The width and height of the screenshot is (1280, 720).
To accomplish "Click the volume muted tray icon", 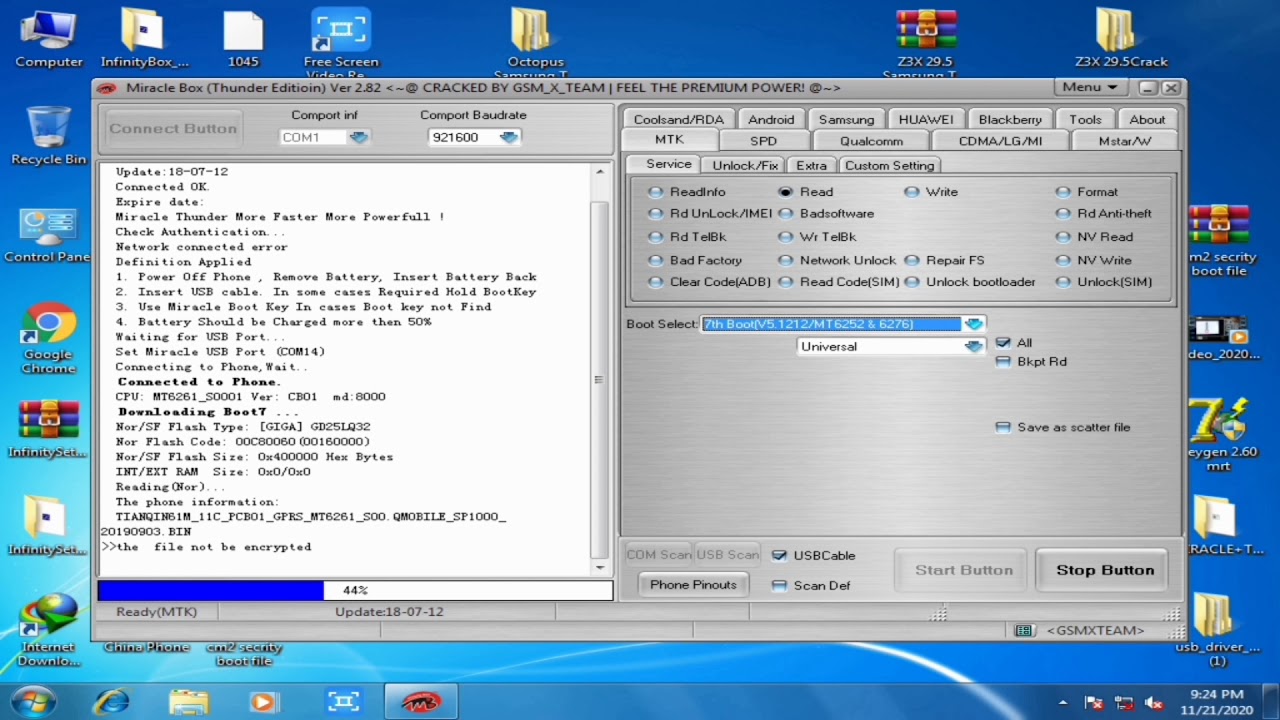I will pos(1153,703).
